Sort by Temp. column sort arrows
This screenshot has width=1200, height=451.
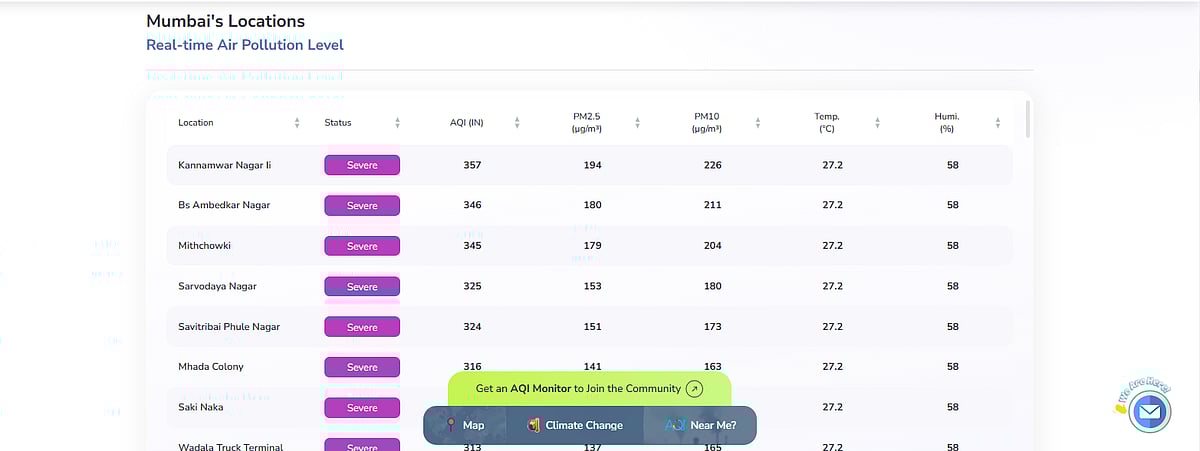877,123
